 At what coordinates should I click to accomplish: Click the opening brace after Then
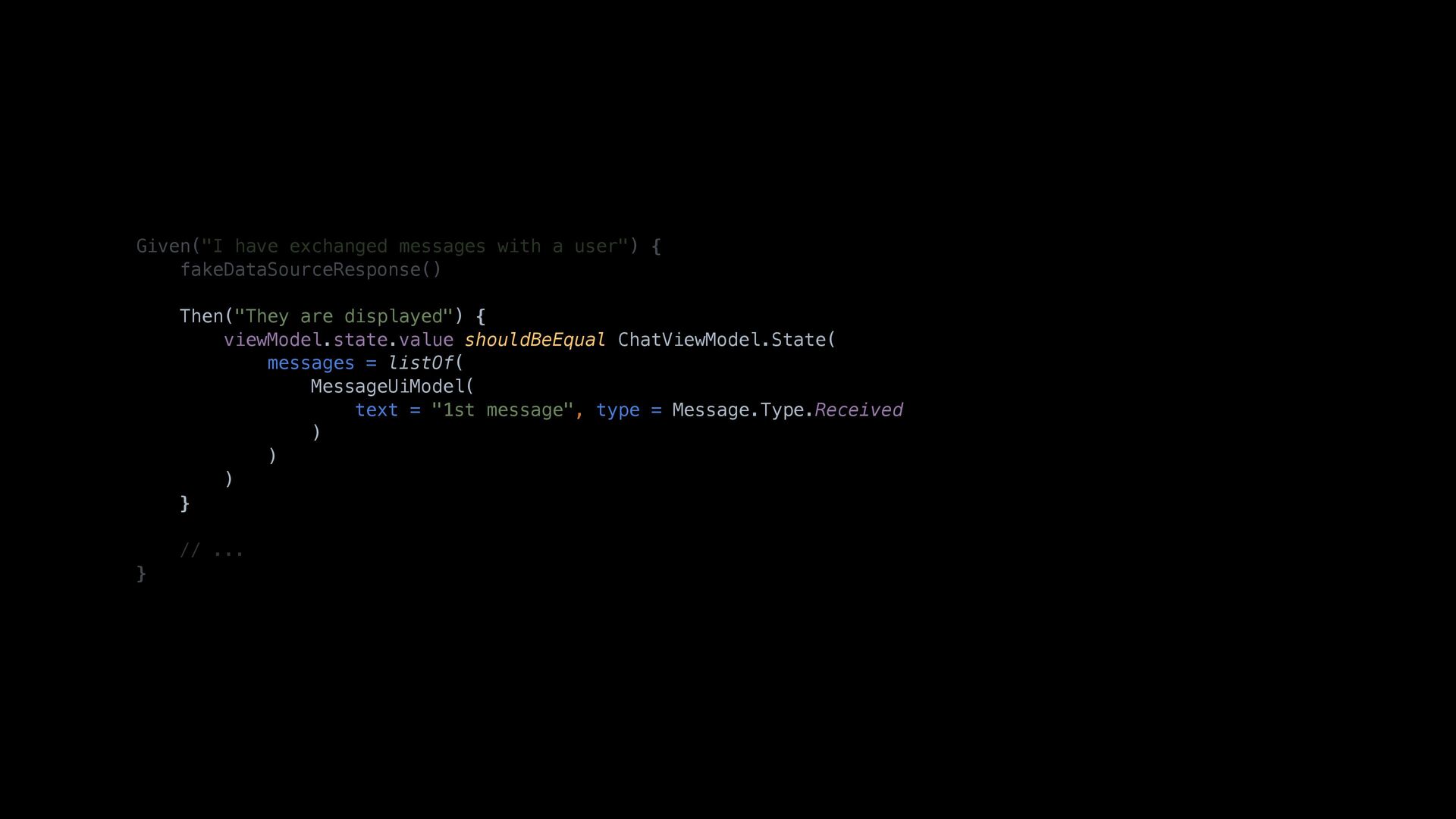[480, 316]
